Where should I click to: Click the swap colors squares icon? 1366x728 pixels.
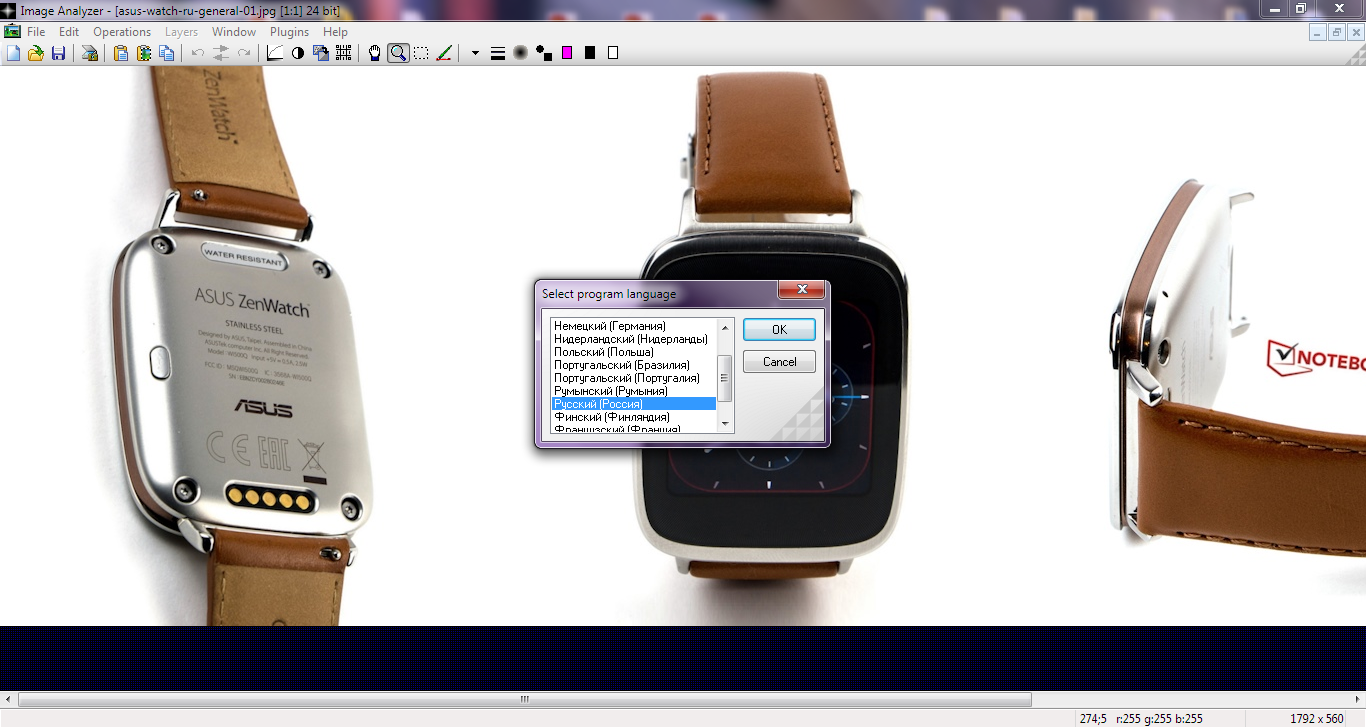coord(543,53)
